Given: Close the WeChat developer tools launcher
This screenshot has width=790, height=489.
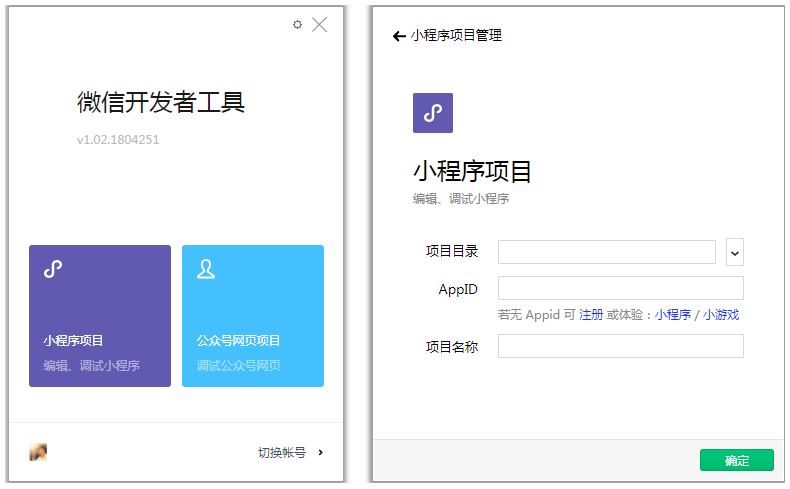Looking at the screenshot, I should coord(319,24).
